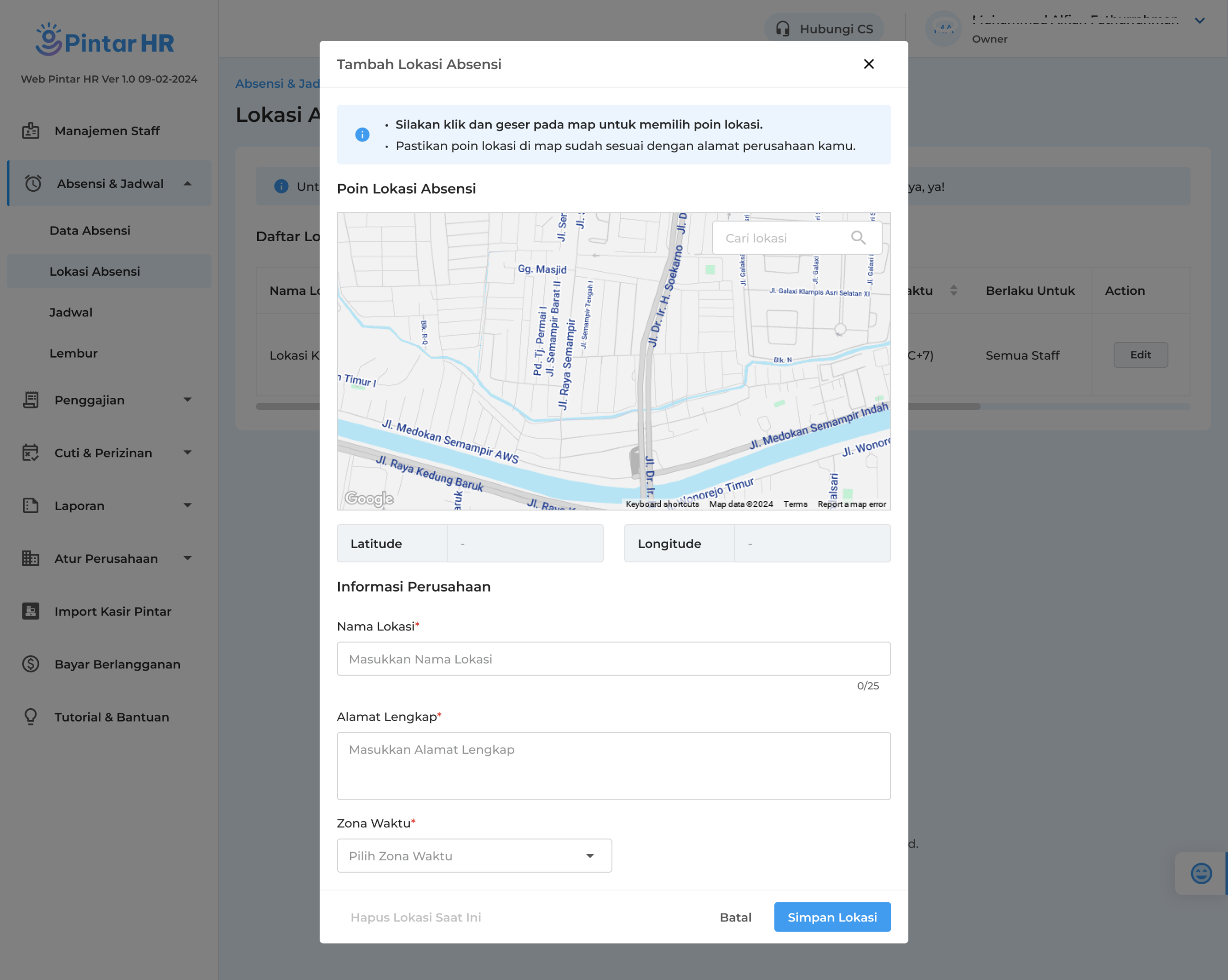The image size is (1228, 980).
Task: Click the feedback smiley icon
Action: pos(1201,874)
